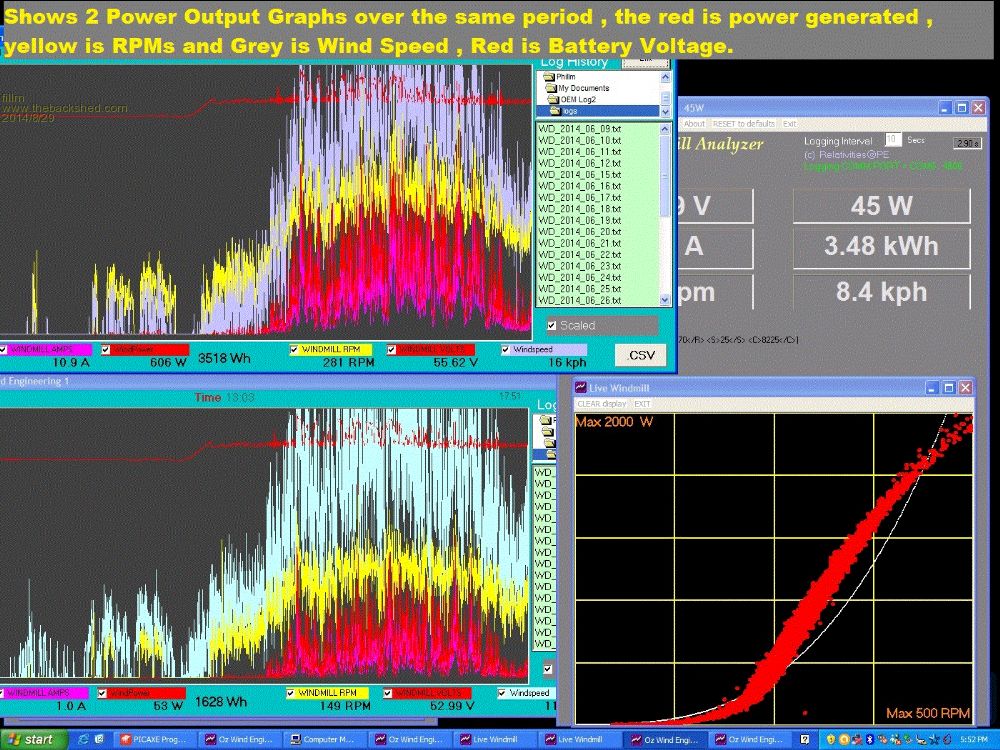1000x750 pixels.
Task: Click CLEAR display in Live Windmill
Action: coord(602,403)
